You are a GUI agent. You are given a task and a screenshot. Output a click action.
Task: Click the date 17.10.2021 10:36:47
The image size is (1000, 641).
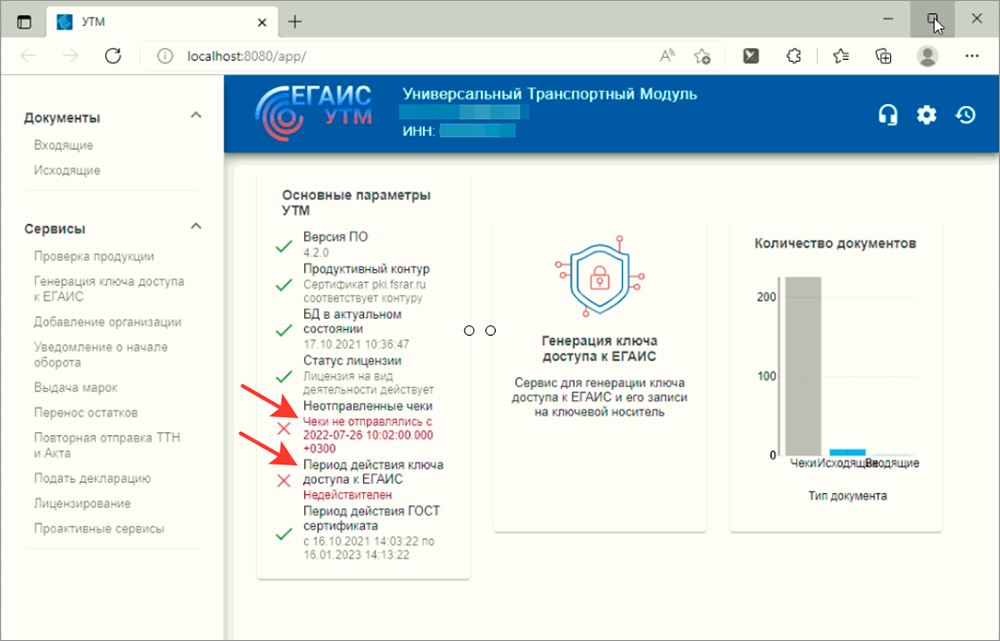[356, 344]
